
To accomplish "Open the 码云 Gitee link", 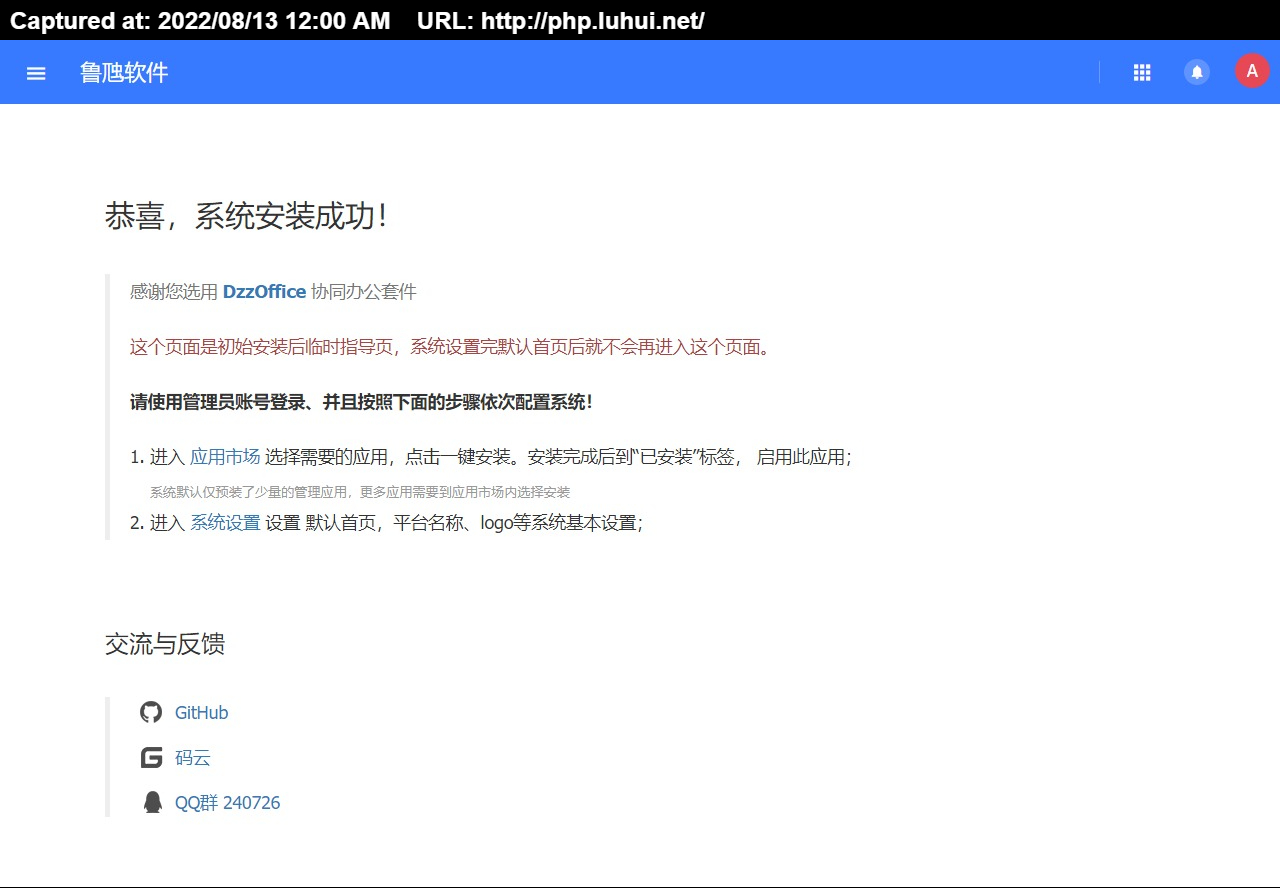I will click(x=193, y=758).
